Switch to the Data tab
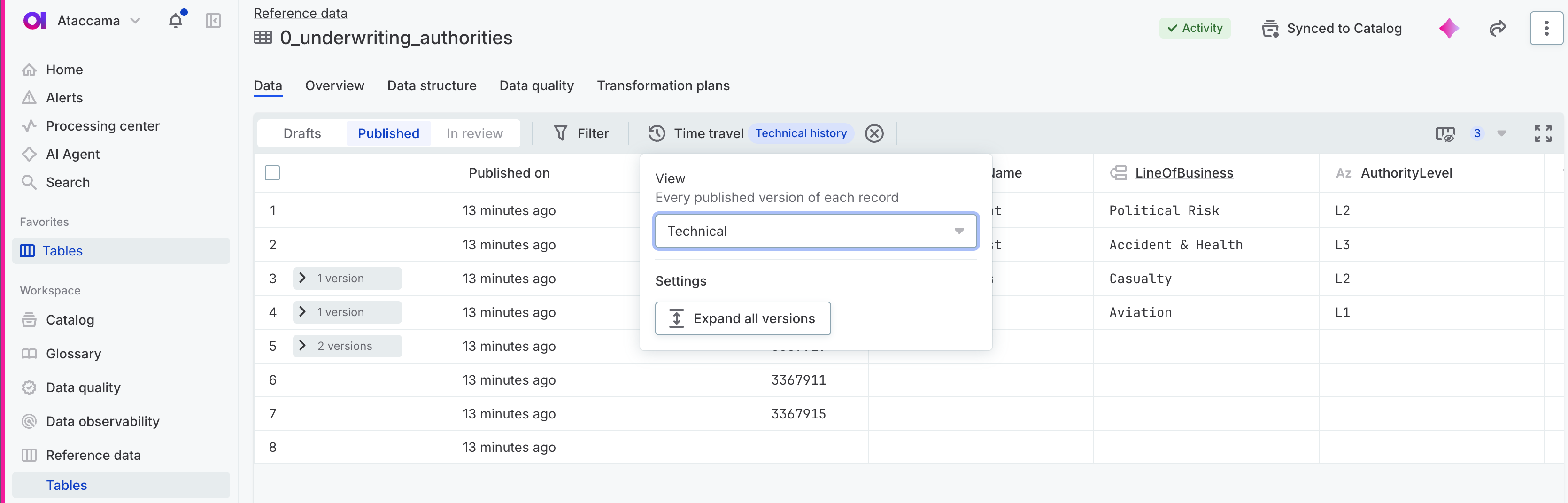 pos(268,86)
